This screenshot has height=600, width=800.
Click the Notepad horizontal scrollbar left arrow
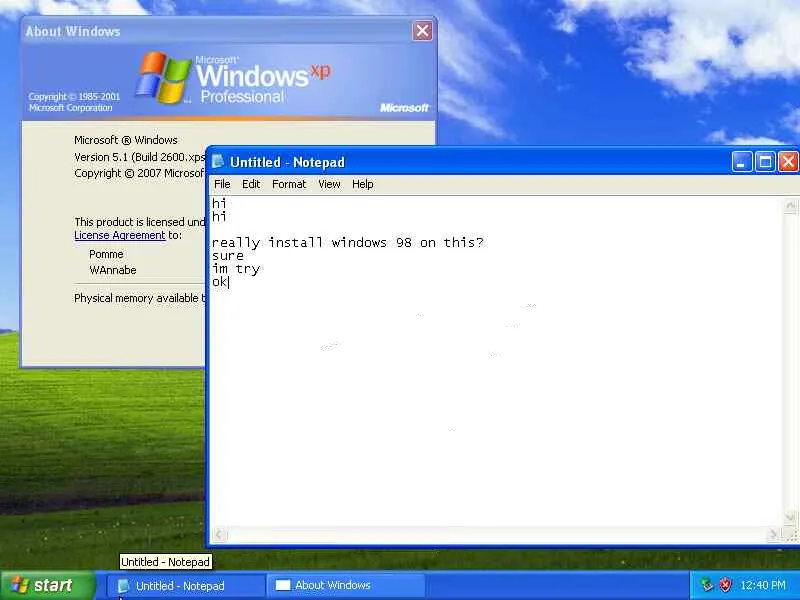click(219, 535)
